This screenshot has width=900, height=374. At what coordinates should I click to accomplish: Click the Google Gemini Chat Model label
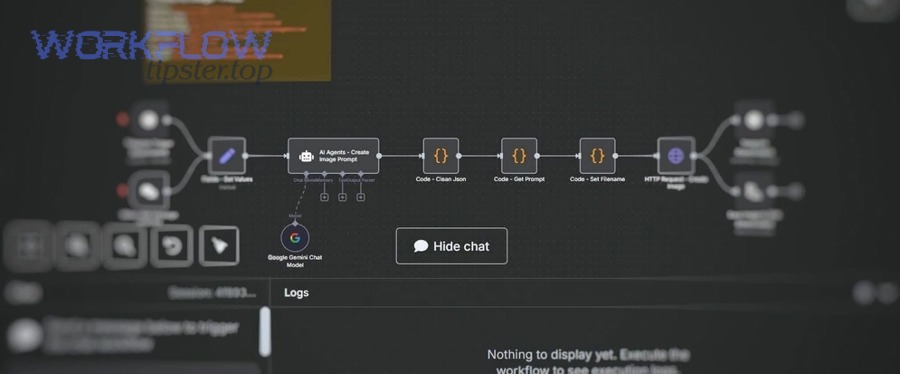(295, 261)
